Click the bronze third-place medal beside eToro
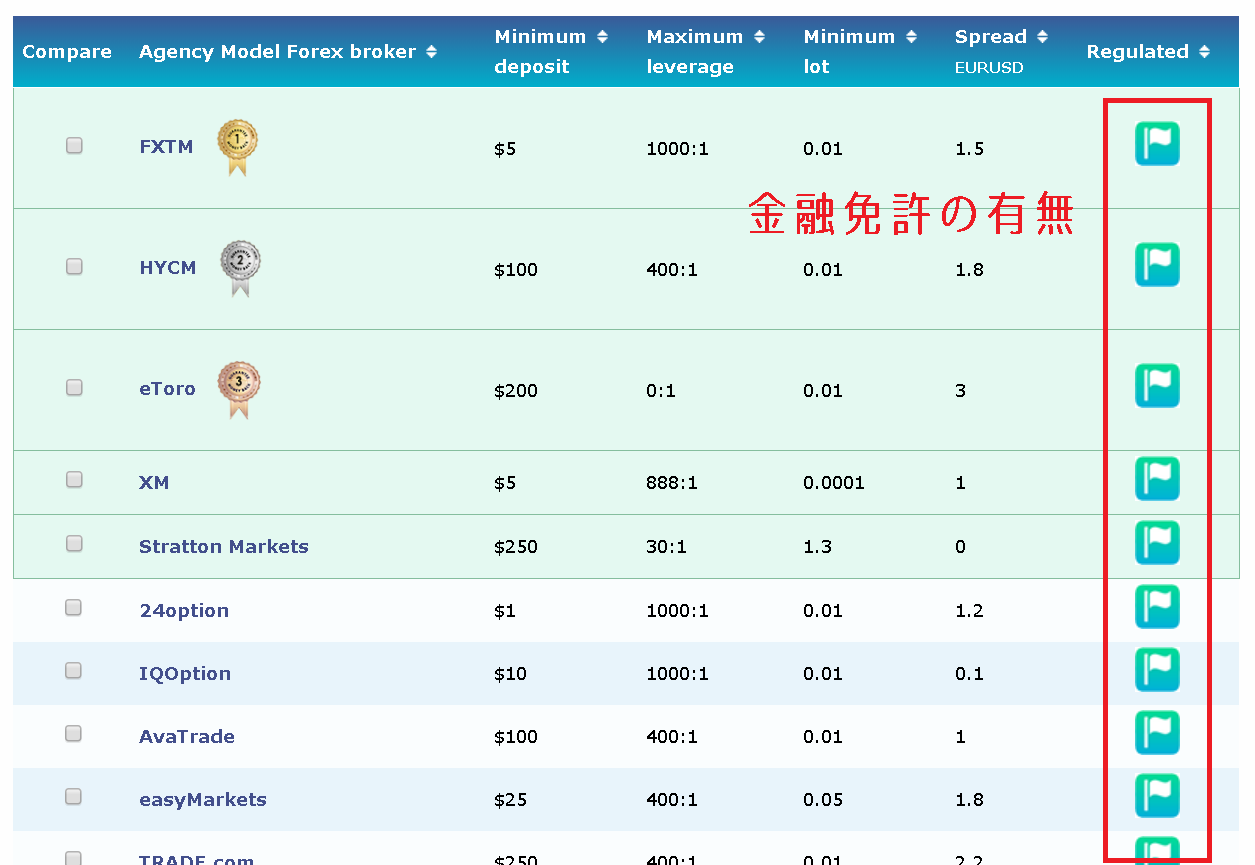This screenshot has height=865, width=1255. 239,388
